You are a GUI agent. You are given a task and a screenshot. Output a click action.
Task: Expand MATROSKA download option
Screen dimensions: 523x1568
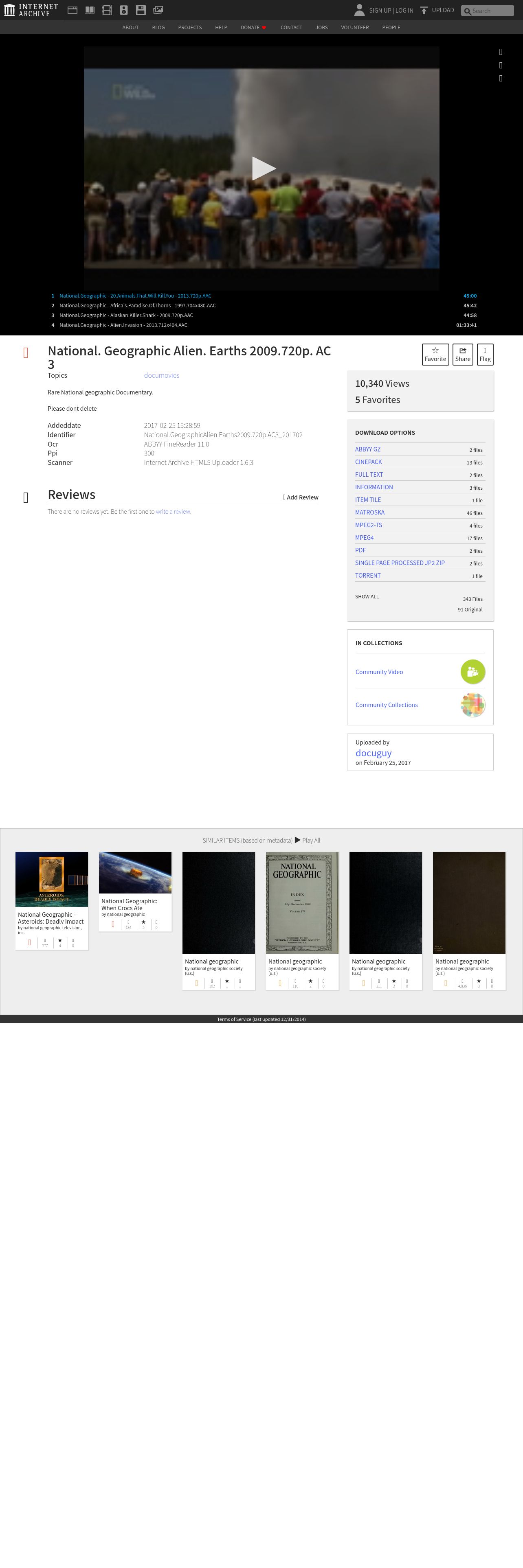369,512
